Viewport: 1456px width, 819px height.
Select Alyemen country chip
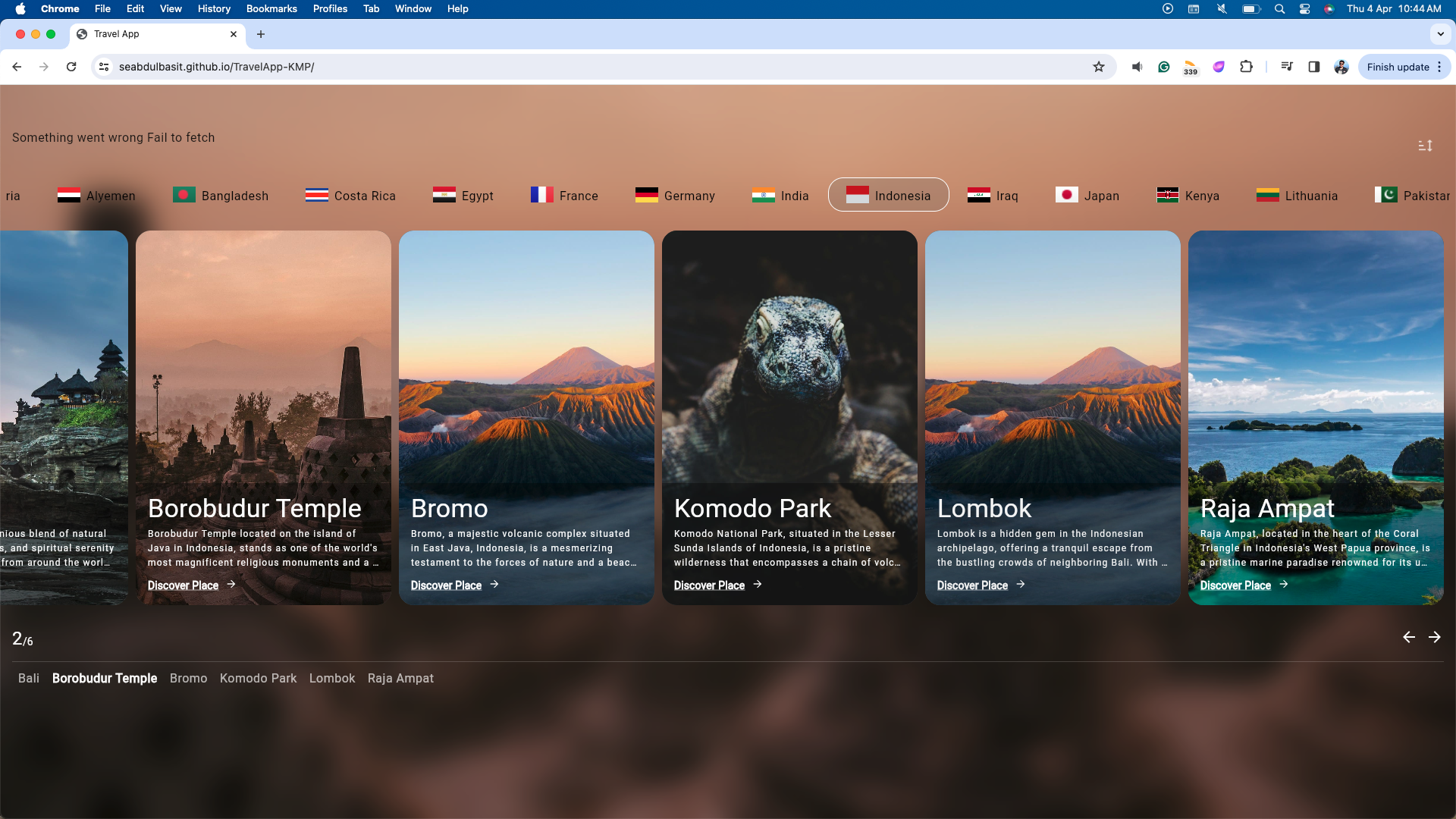[x=96, y=196]
